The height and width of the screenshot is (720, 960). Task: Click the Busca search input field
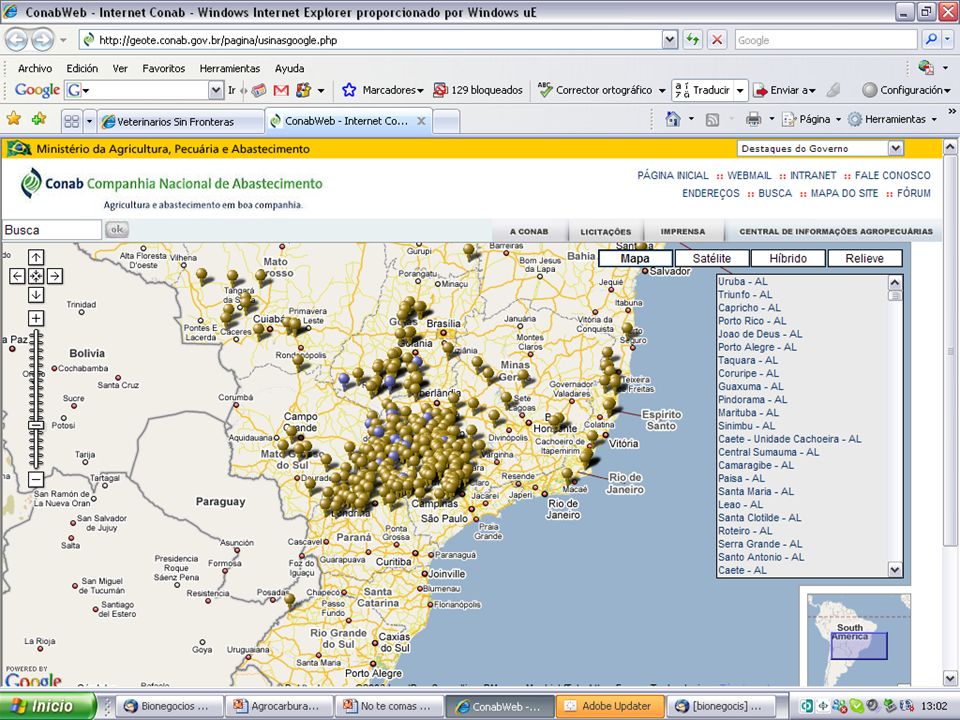51,230
